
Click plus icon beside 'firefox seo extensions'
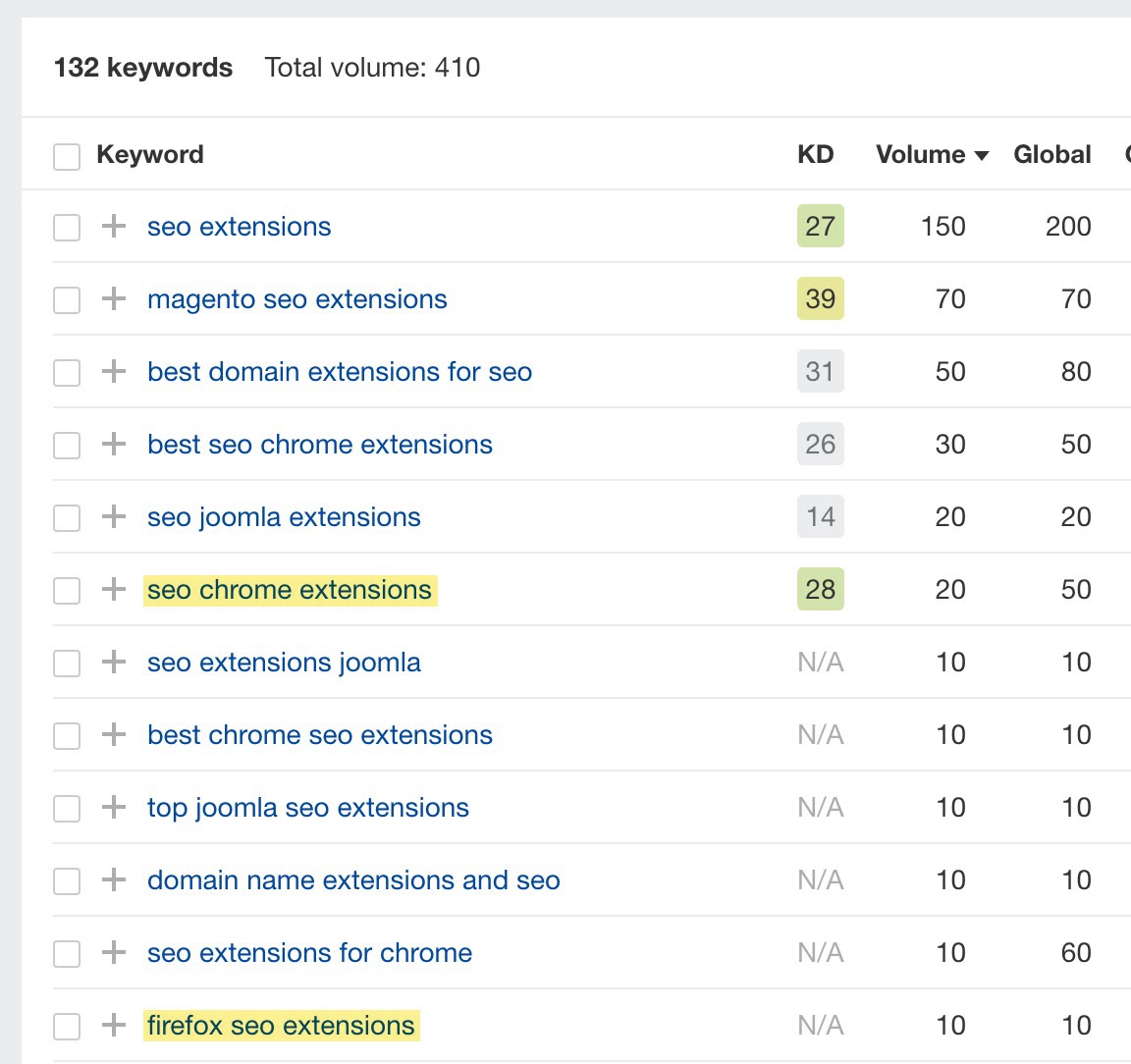[114, 1026]
